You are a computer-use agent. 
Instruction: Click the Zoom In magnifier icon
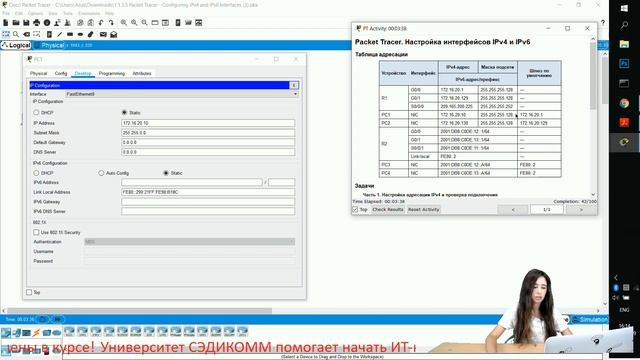[x=124, y=23]
